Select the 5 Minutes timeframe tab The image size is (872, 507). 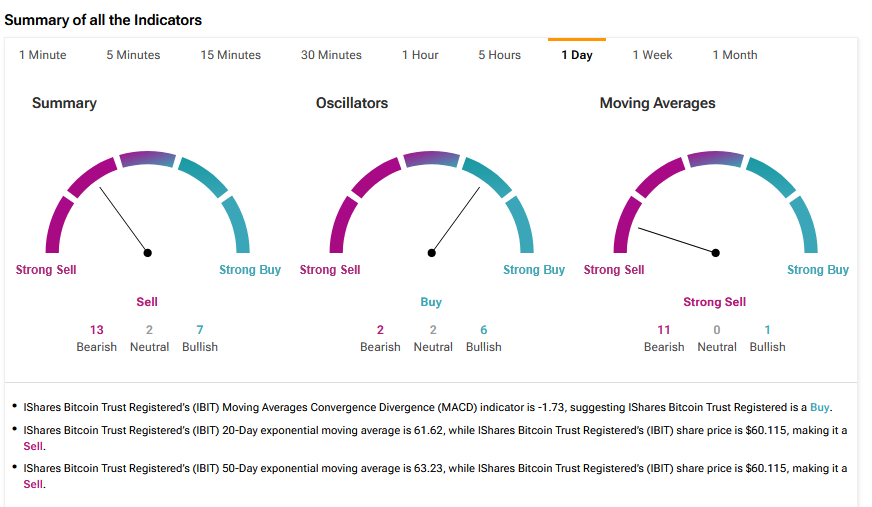133,55
